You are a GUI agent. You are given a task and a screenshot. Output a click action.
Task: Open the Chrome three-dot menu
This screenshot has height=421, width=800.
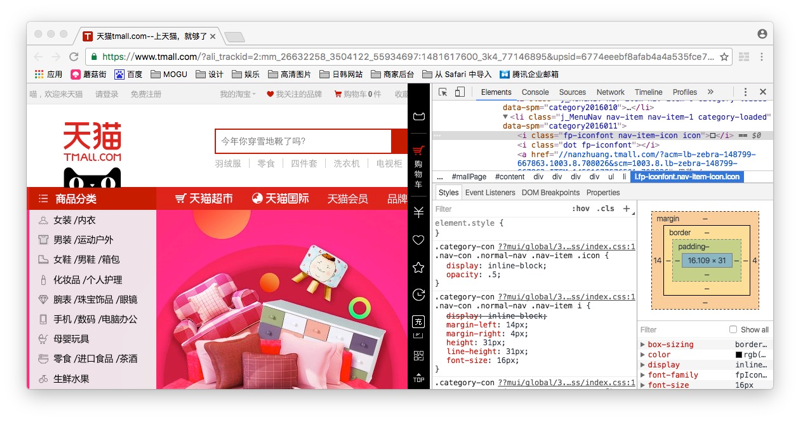coord(762,57)
